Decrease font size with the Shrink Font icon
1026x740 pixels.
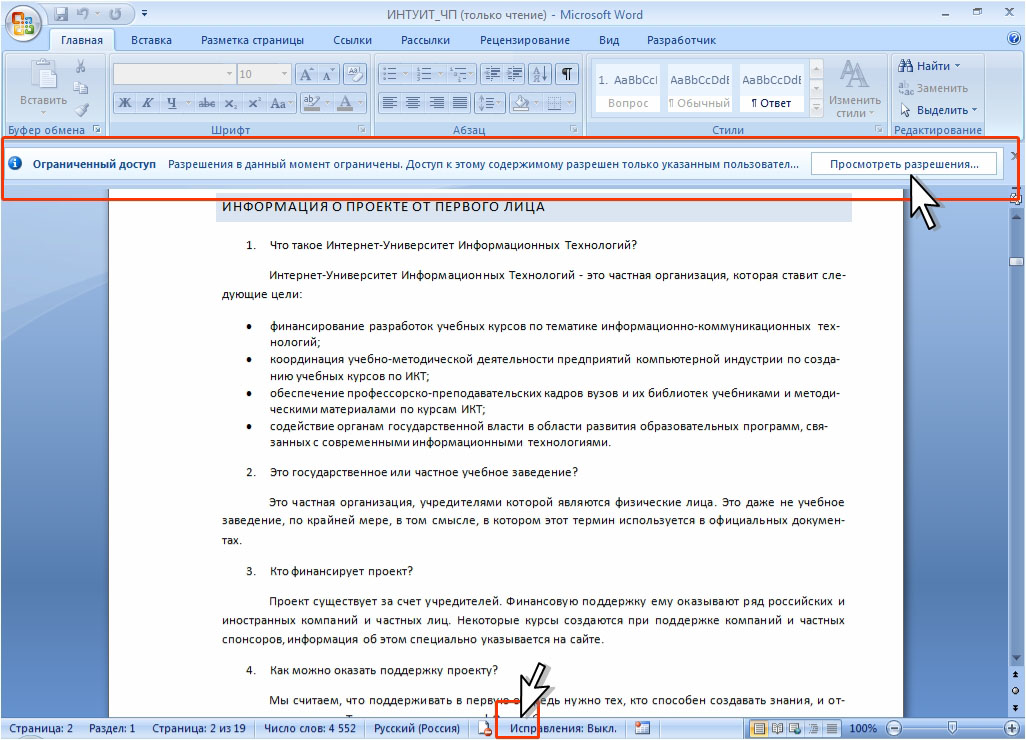(327, 74)
